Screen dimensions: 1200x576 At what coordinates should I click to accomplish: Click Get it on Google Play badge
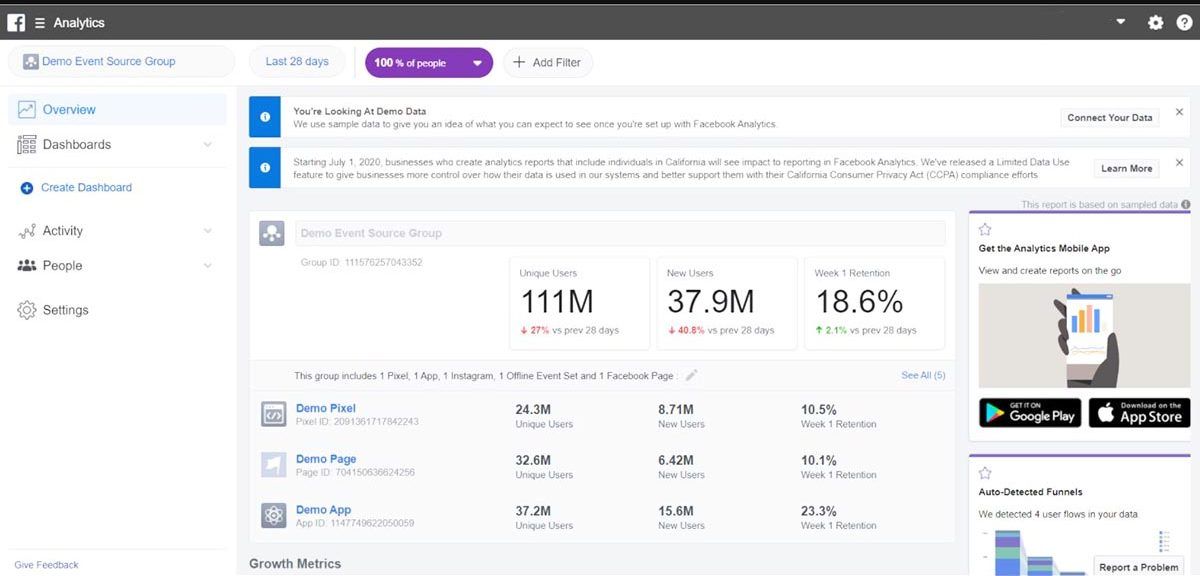pos(1030,412)
